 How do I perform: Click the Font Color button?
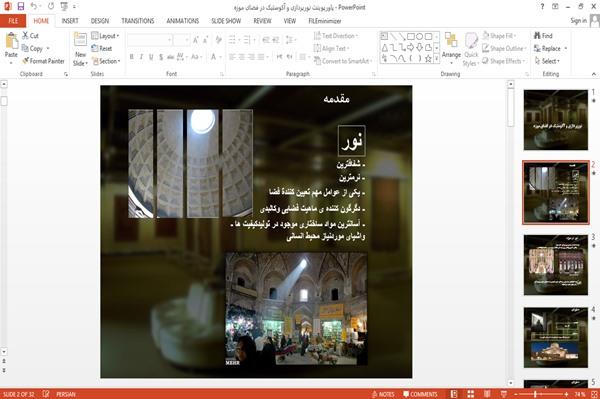point(213,57)
